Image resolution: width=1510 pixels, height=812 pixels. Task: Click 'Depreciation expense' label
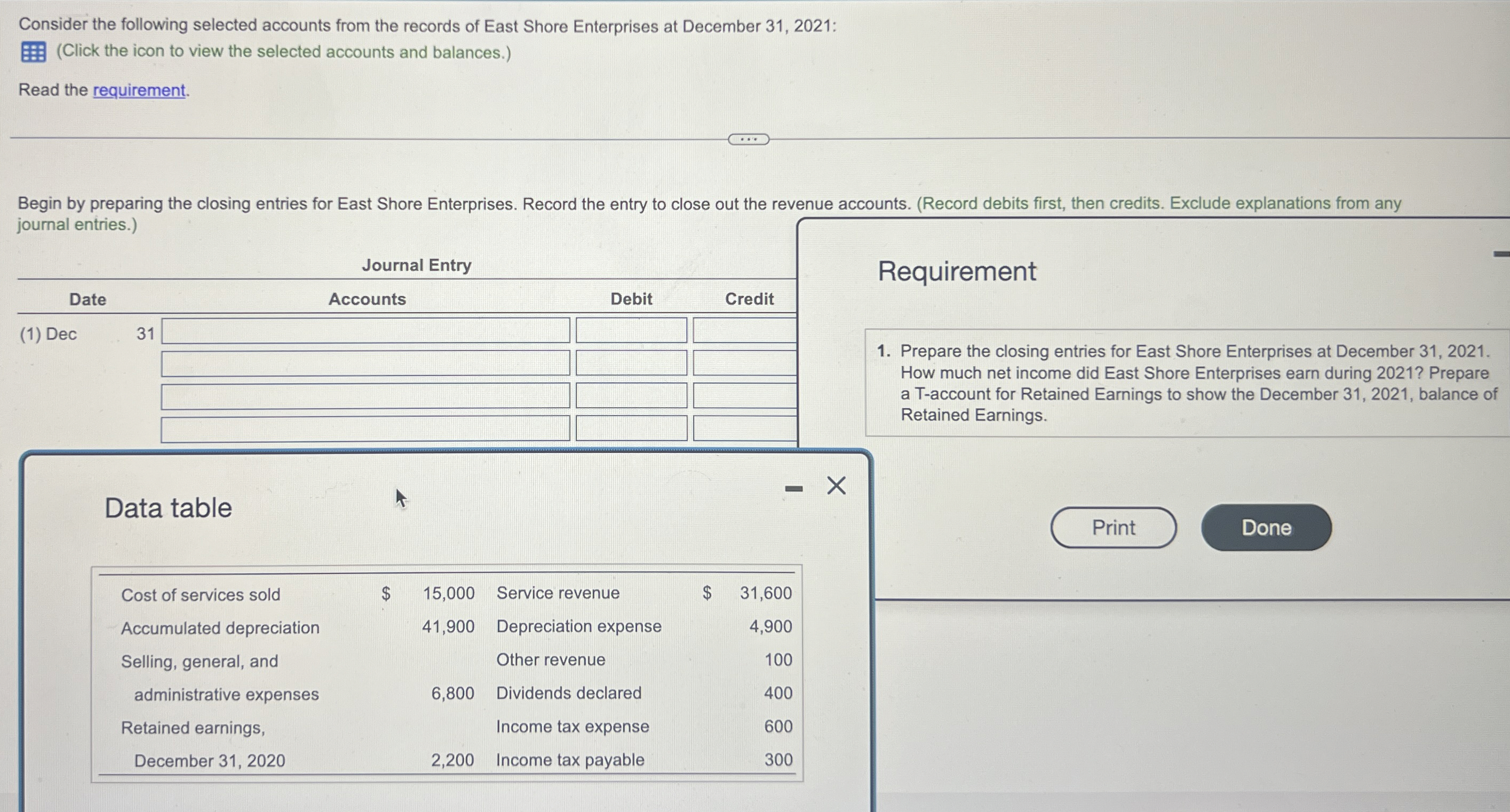coord(578,626)
